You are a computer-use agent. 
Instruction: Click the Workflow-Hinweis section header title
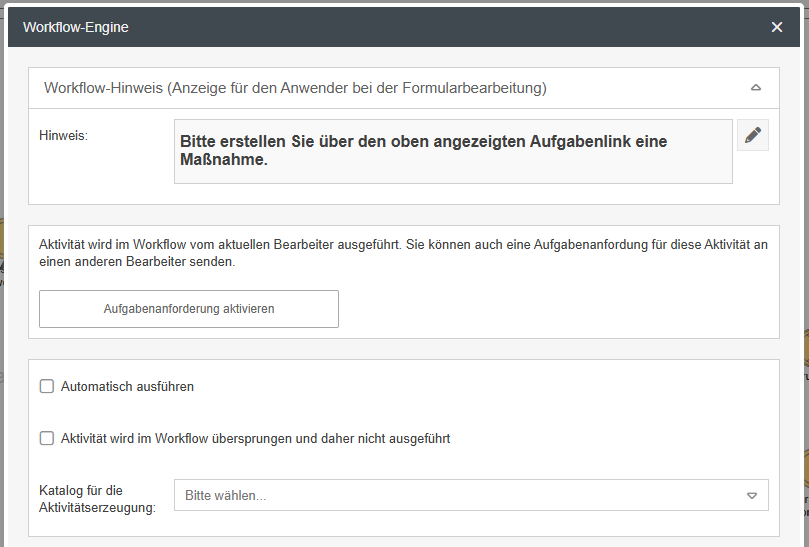[x=295, y=88]
